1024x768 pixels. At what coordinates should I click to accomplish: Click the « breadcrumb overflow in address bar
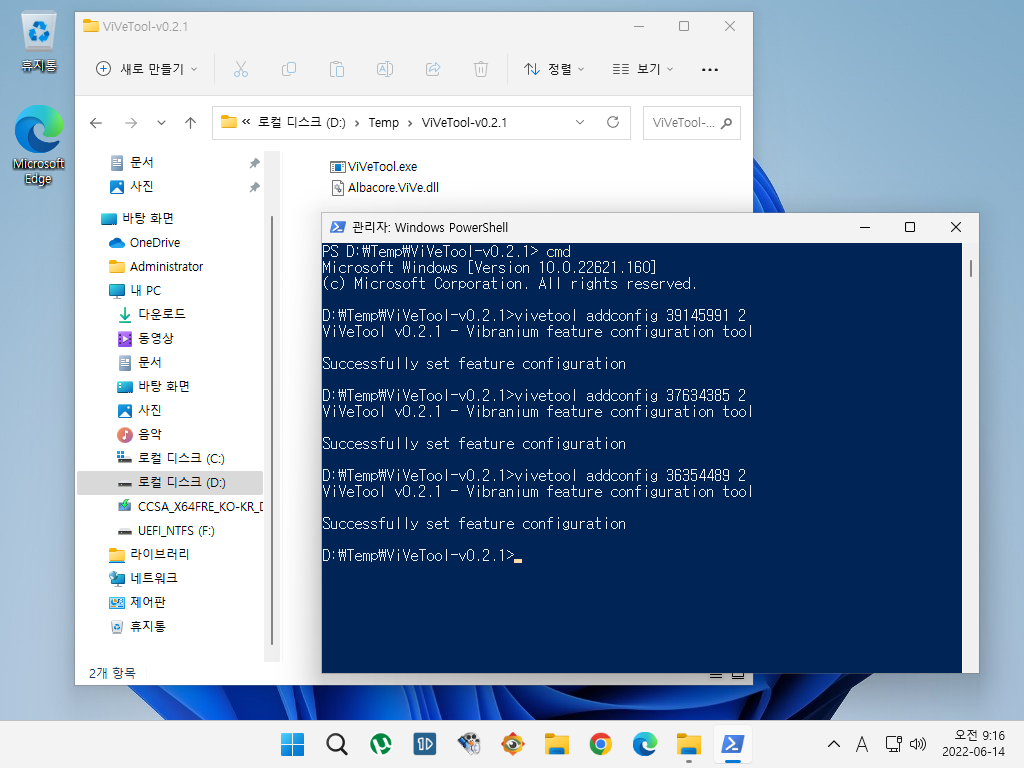click(x=246, y=122)
